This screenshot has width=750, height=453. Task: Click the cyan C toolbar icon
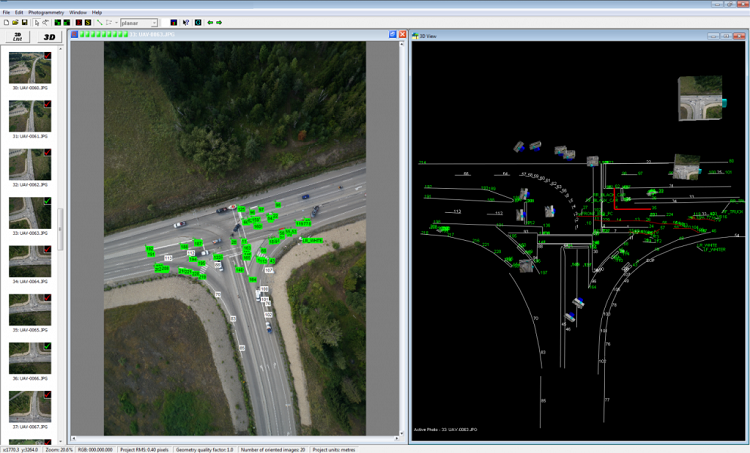coord(198,22)
